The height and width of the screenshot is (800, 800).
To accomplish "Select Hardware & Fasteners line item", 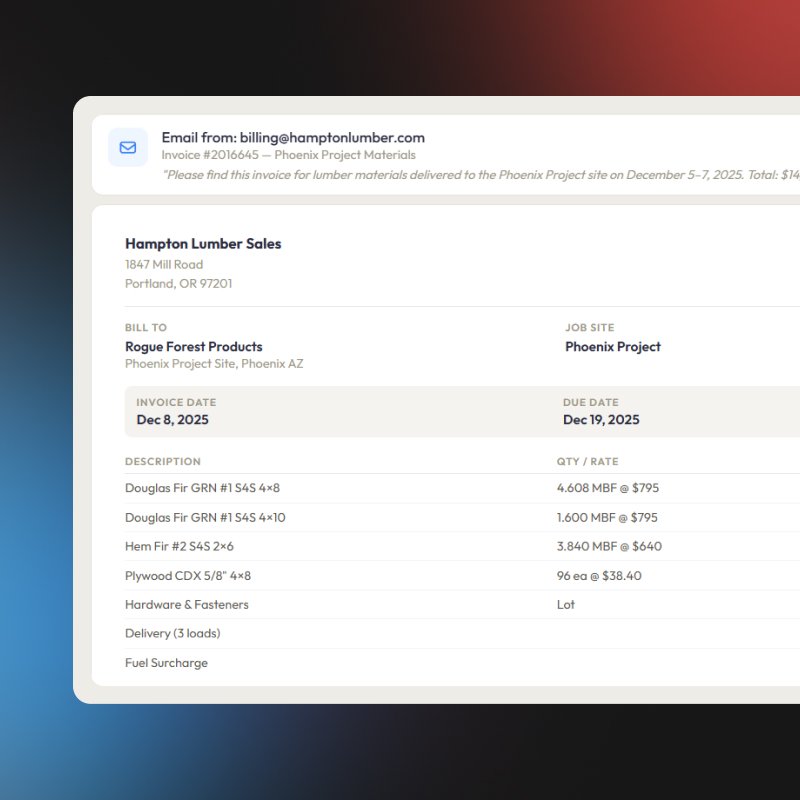I will coord(187,605).
